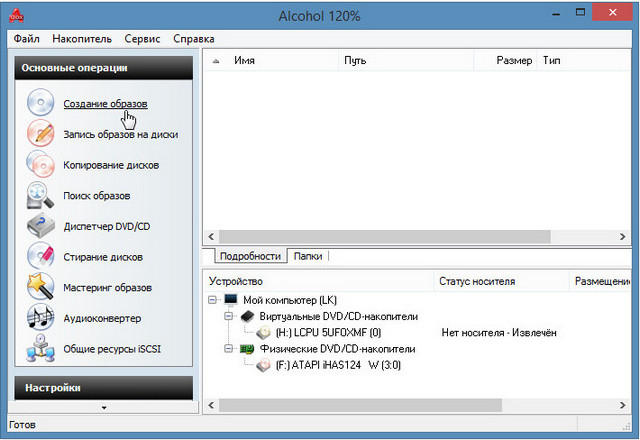This screenshot has width=640, height=440.
Task: Sort by the Размер column
Action: tap(505, 60)
